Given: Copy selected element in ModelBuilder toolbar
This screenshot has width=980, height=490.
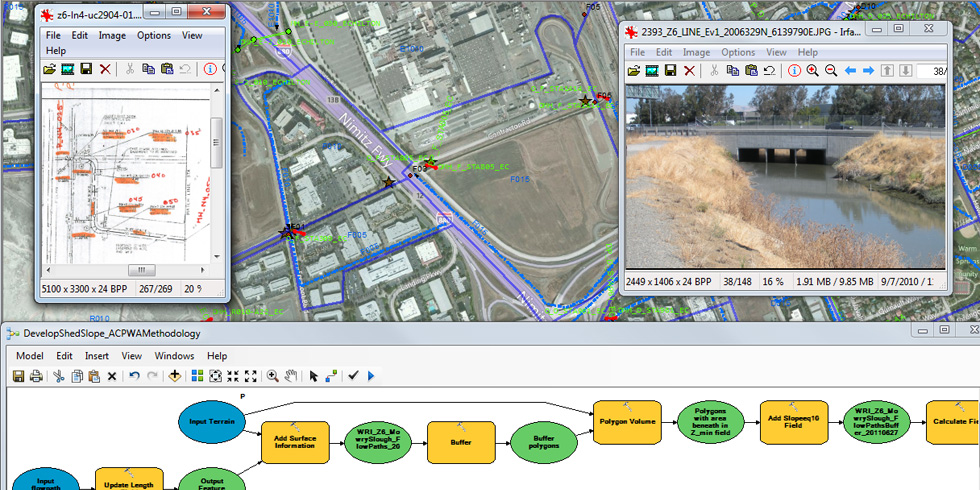Looking at the screenshot, I should [77, 376].
